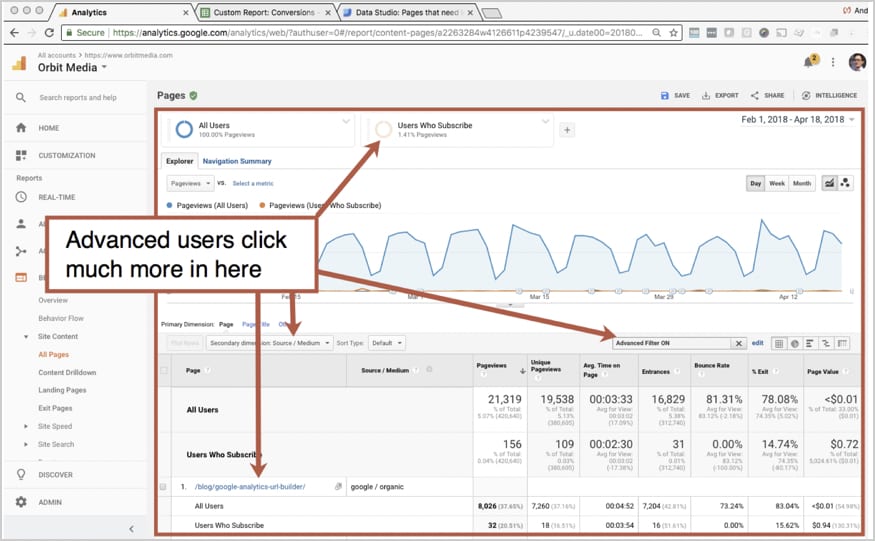The width and height of the screenshot is (875, 541).
Task: Expand the Users Who Subscribe segment chevron
Action: [545, 121]
